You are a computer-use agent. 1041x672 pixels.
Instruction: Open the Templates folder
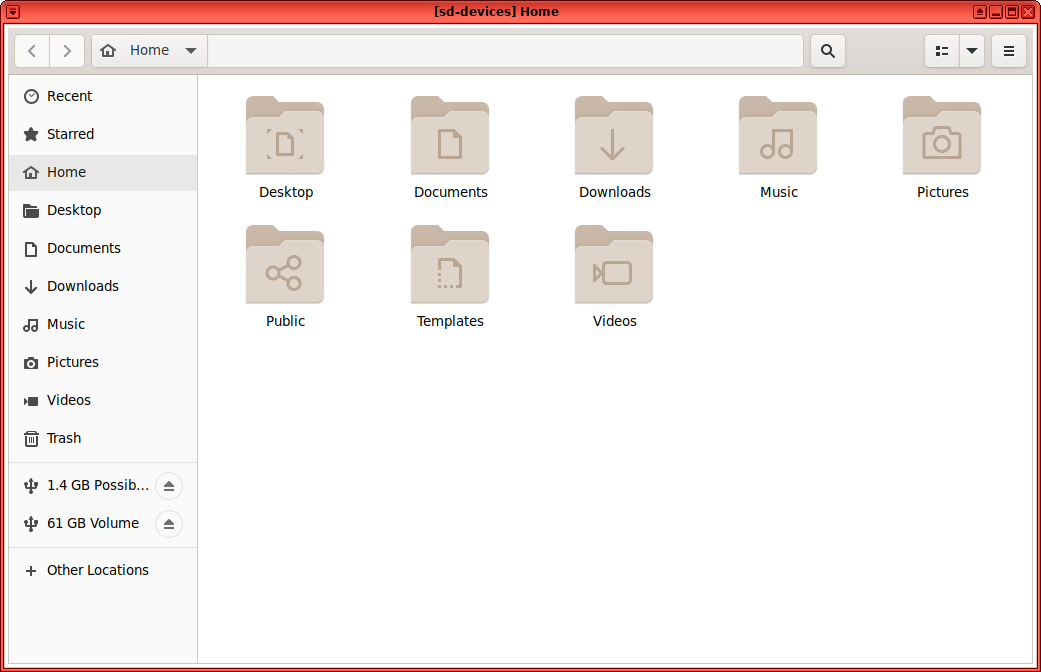pyautogui.click(x=449, y=266)
